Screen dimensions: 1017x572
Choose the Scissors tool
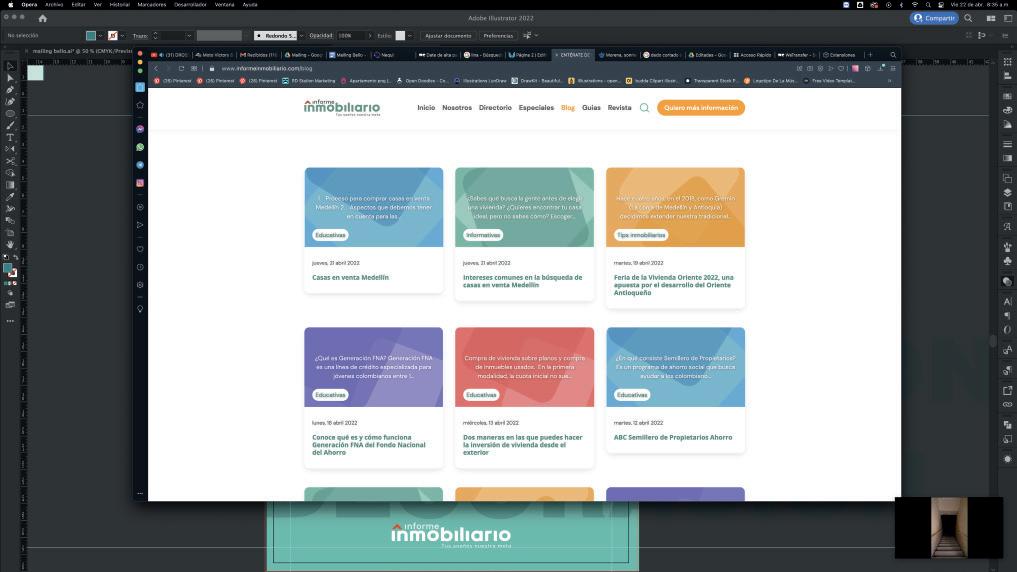point(10,161)
